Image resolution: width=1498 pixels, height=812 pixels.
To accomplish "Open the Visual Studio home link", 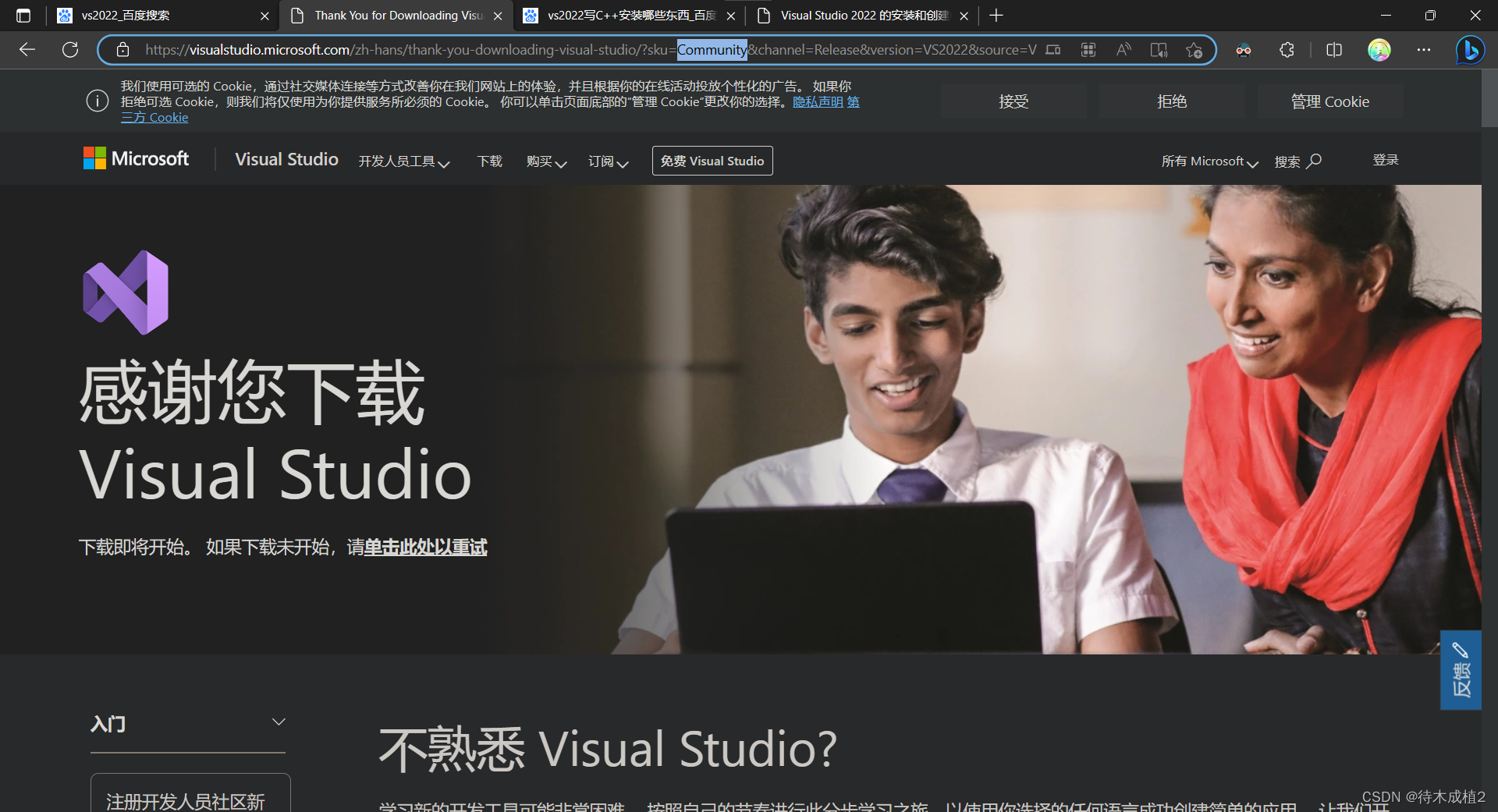I will coord(286,159).
